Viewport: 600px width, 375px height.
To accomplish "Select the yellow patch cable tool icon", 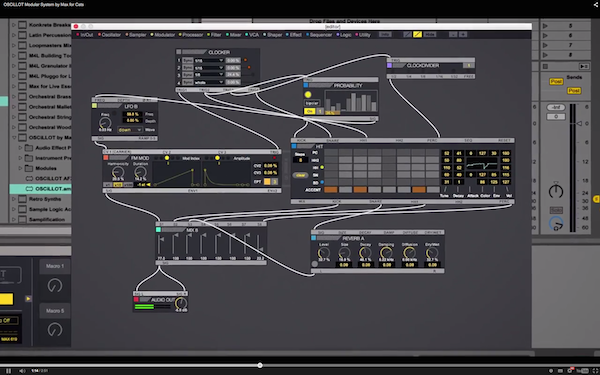I will (417, 34).
